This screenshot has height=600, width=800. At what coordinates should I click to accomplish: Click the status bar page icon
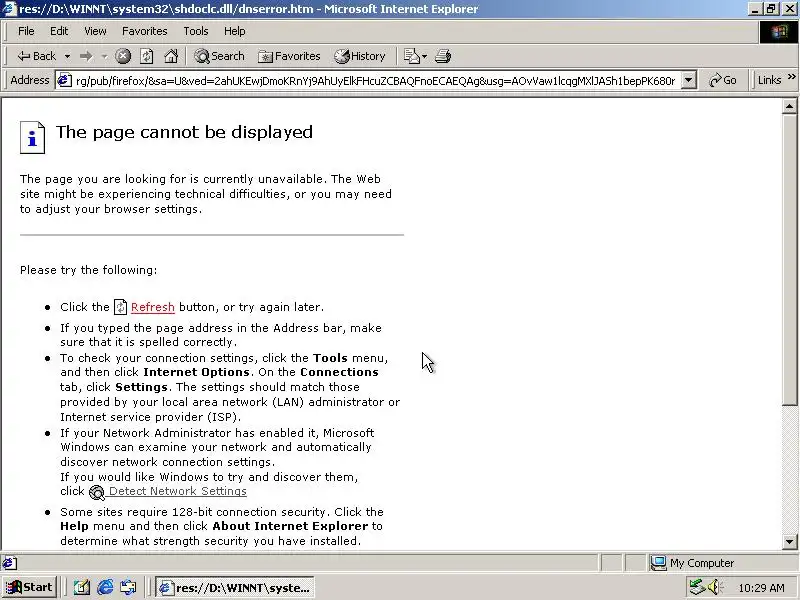(x=9, y=563)
